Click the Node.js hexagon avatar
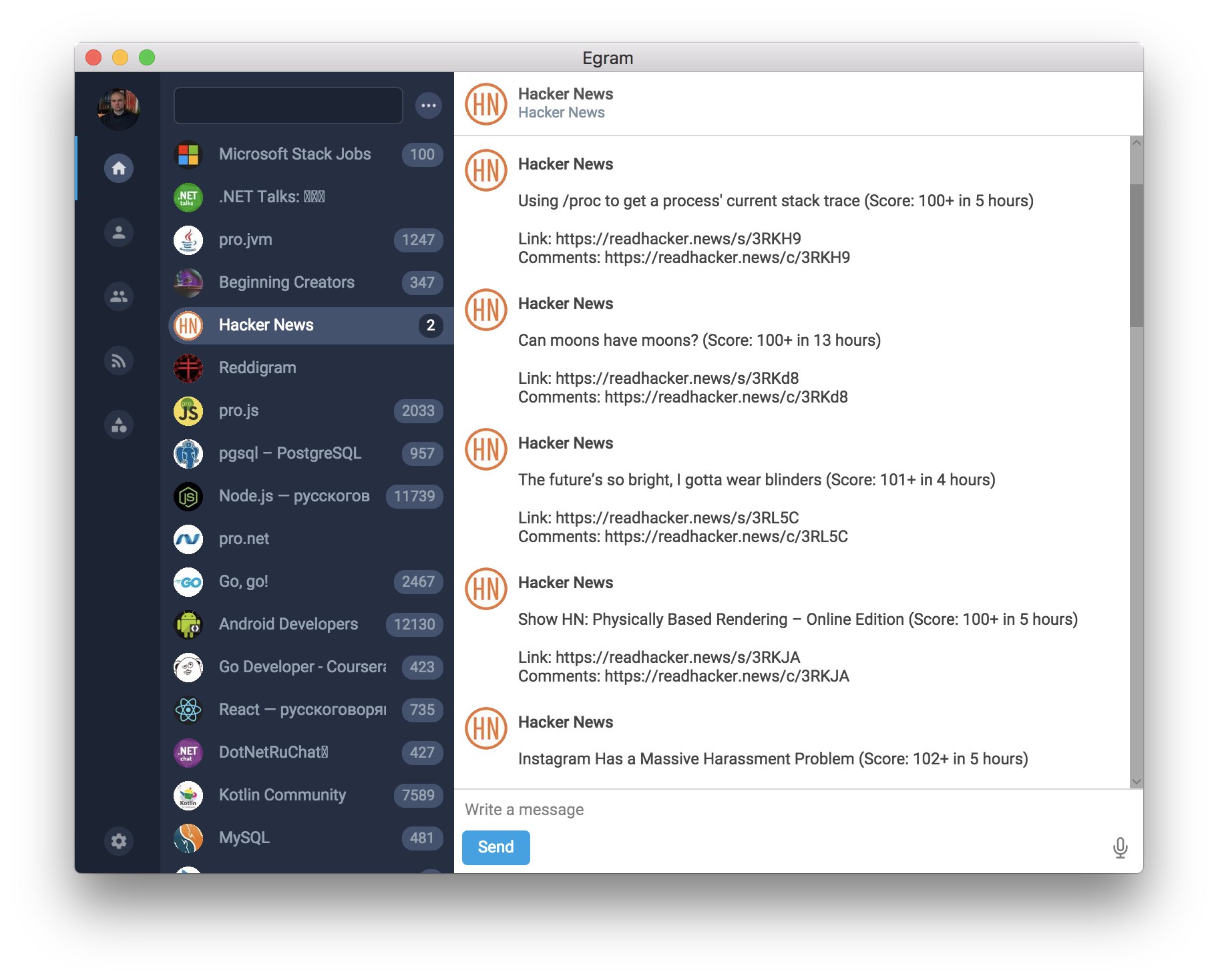1218x980 pixels. coord(188,496)
